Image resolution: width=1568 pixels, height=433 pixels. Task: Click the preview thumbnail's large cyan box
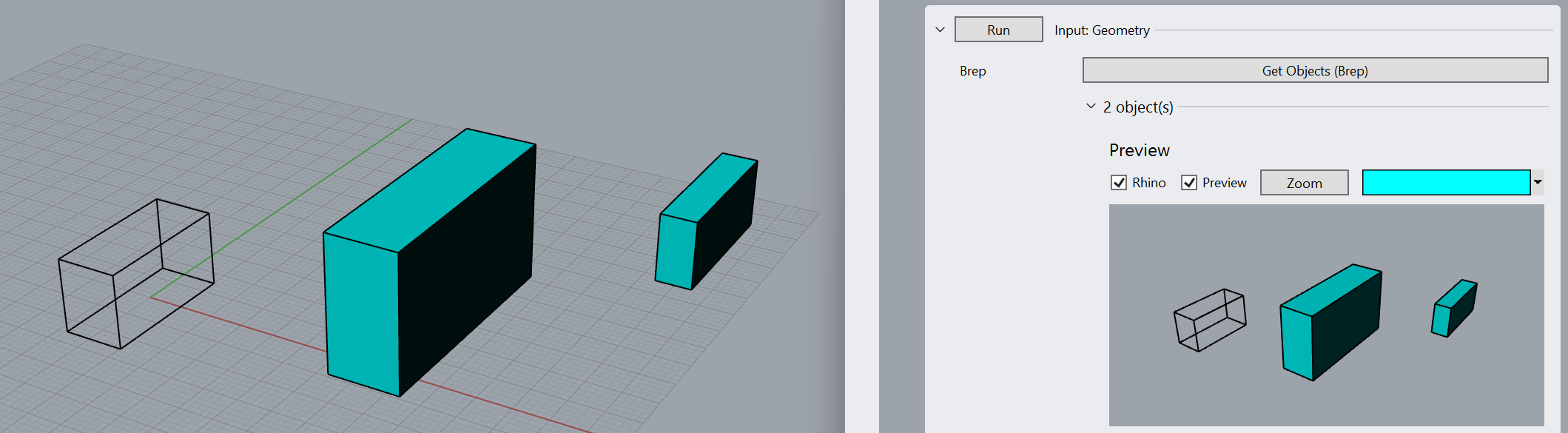[1331, 322]
